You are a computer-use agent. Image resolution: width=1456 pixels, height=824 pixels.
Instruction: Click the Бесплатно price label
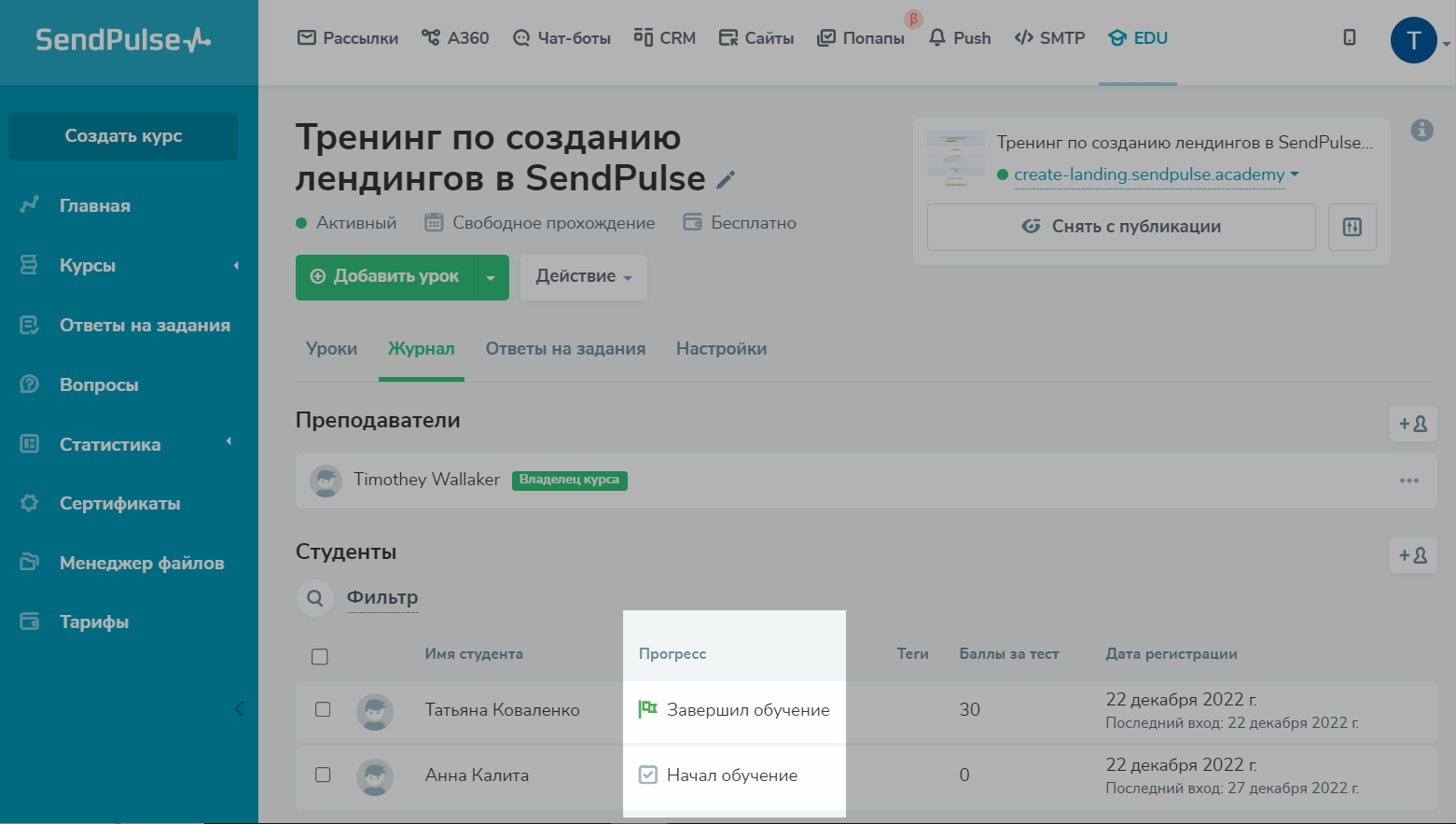[x=740, y=223]
